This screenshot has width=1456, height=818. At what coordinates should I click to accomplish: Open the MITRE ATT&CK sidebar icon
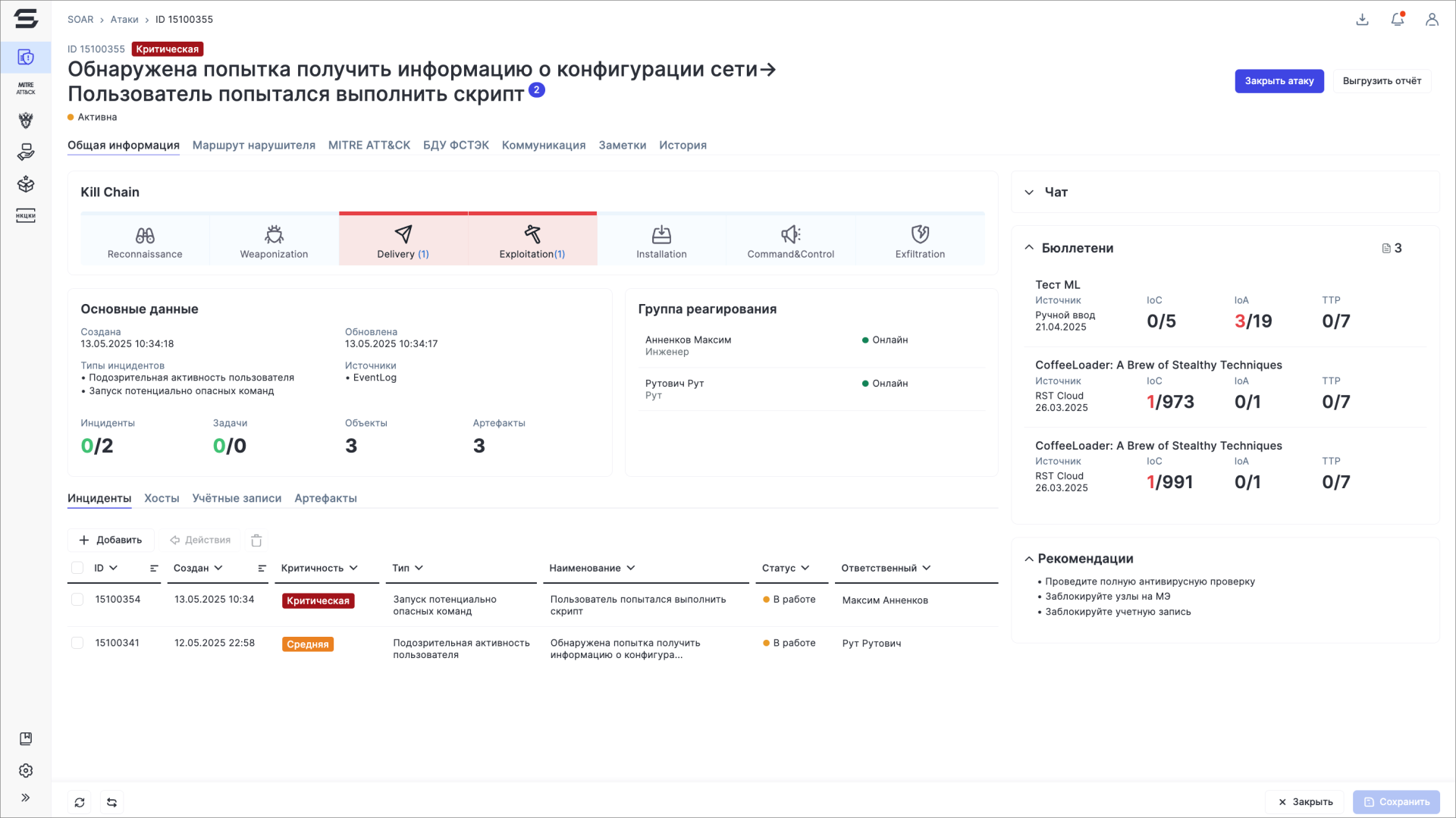pos(26,89)
